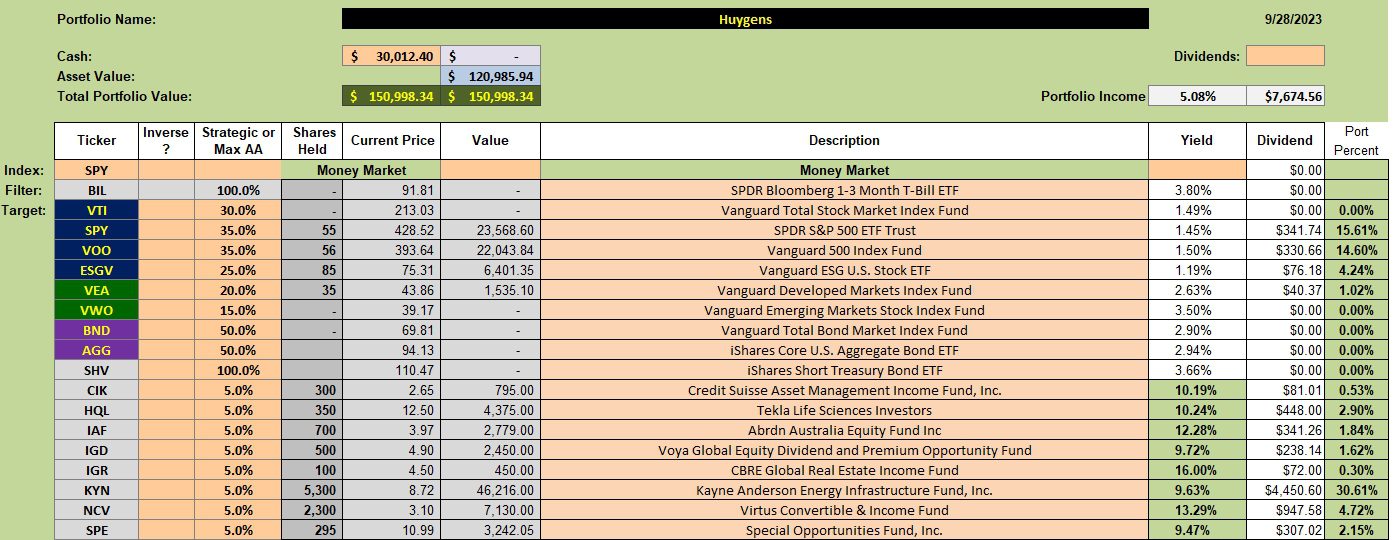Select the Huygens portfolio name cell
The image size is (1396, 540).
tap(745, 19)
